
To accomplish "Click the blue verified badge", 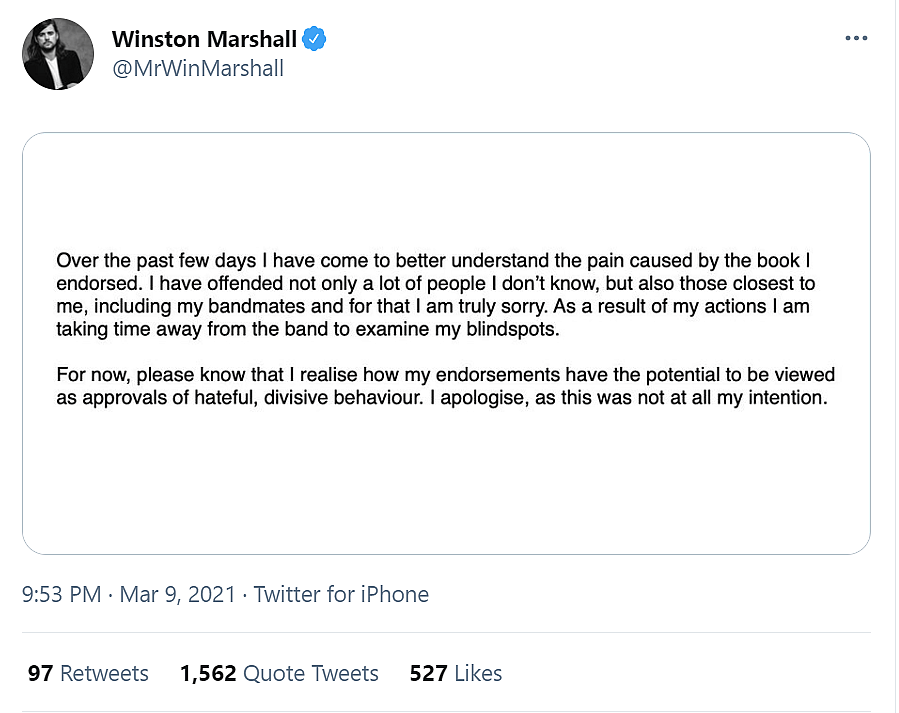I will 315,39.
